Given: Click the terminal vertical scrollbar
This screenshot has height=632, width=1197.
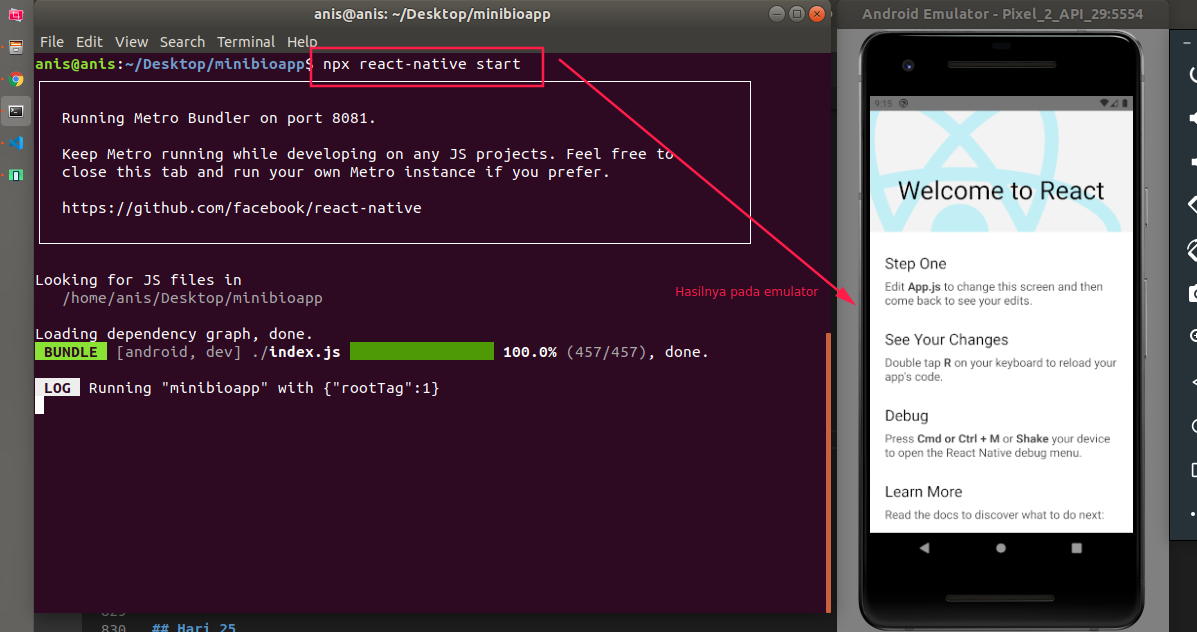Looking at the screenshot, I should [x=828, y=472].
